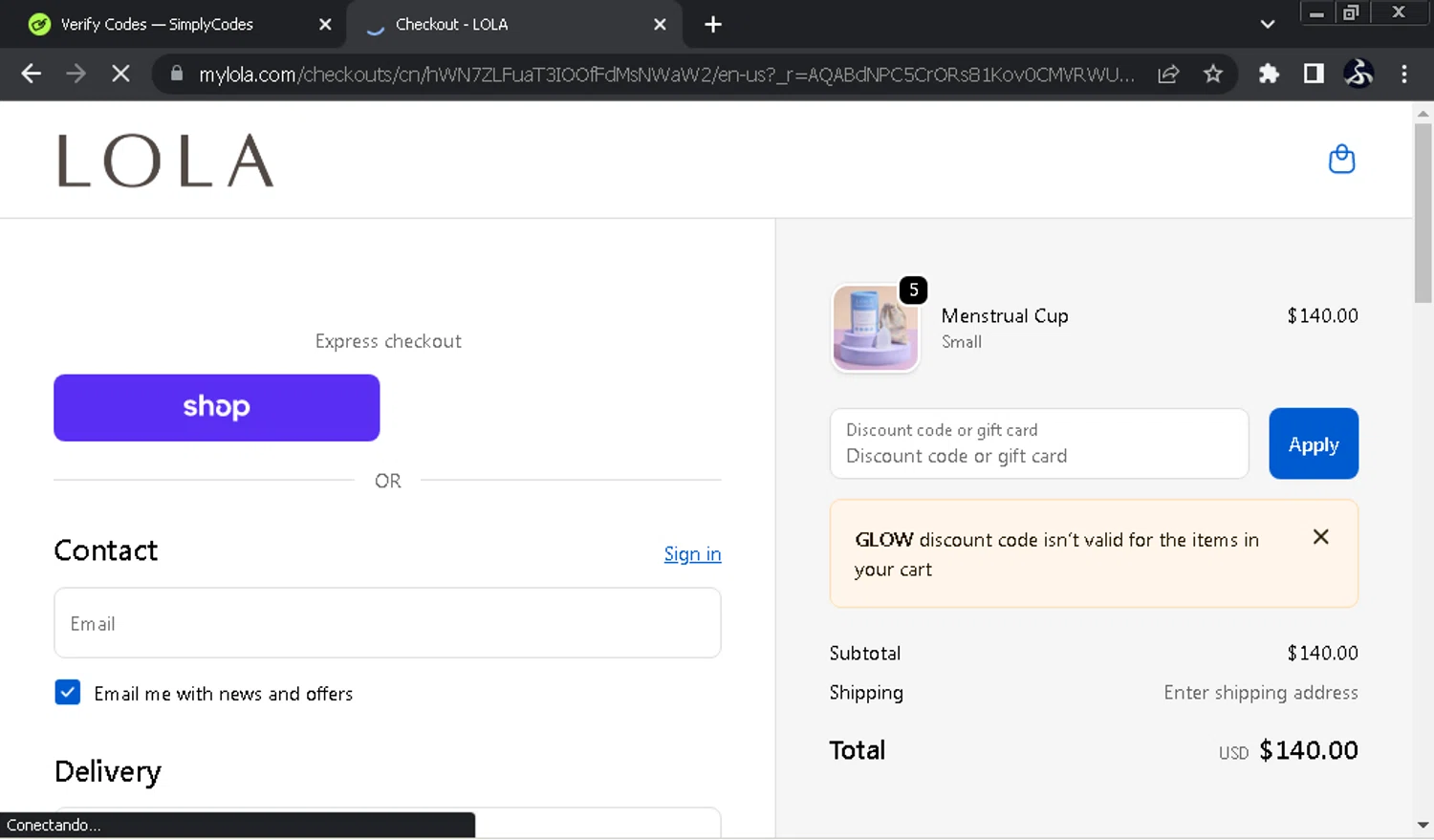This screenshot has width=1434, height=840.
Task: Open the browser extensions puzzle icon
Action: [1269, 74]
